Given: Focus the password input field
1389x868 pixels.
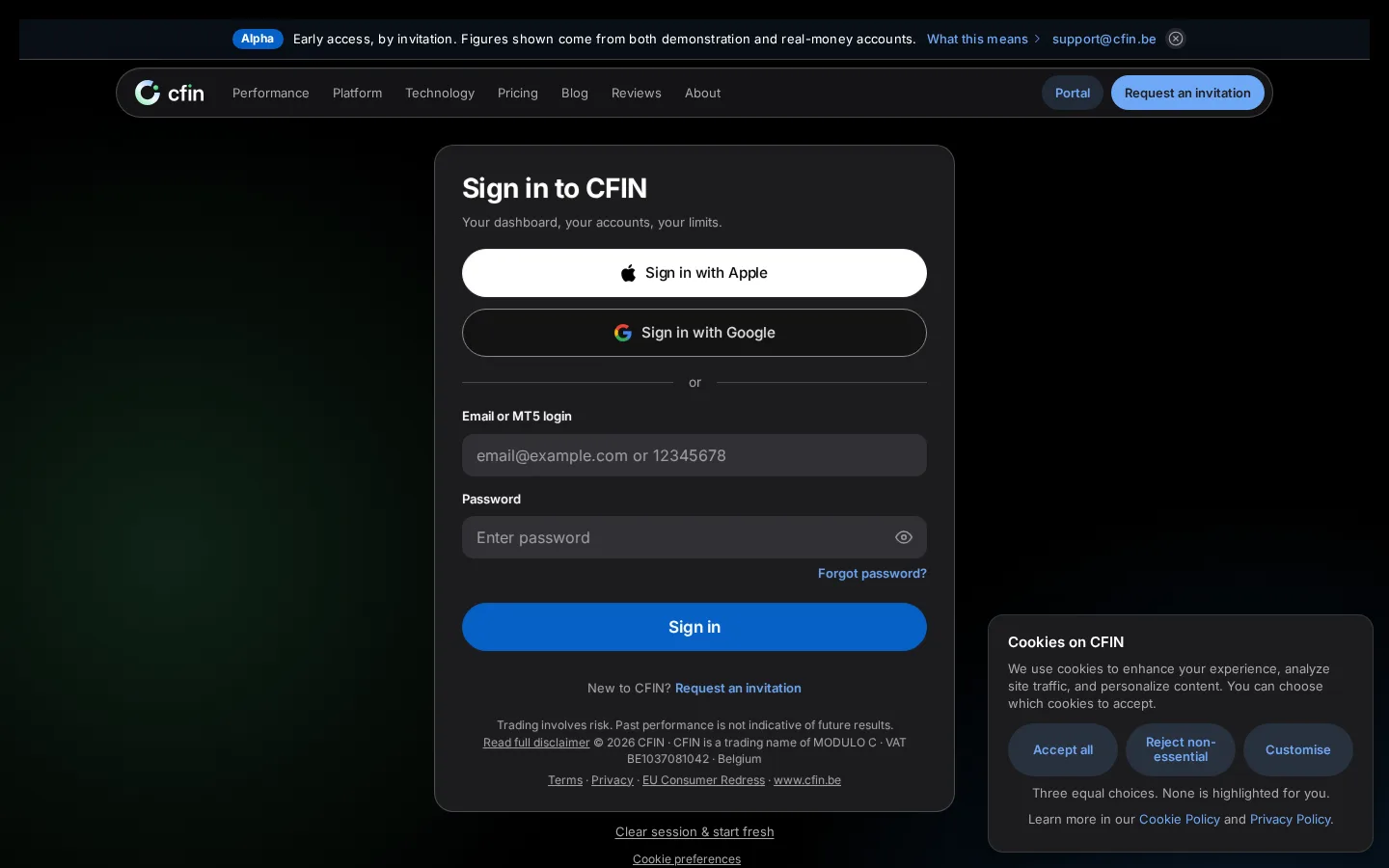Looking at the screenshot, I should point(694,537).
